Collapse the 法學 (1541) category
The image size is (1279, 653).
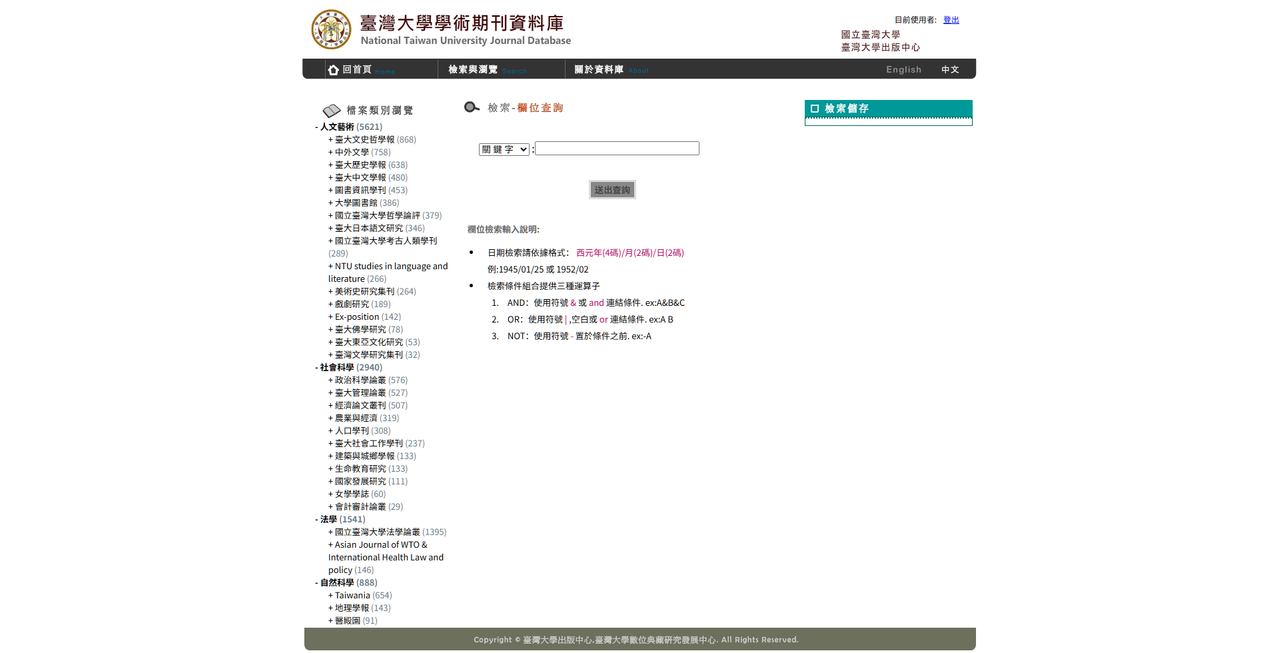click(341, 519)
